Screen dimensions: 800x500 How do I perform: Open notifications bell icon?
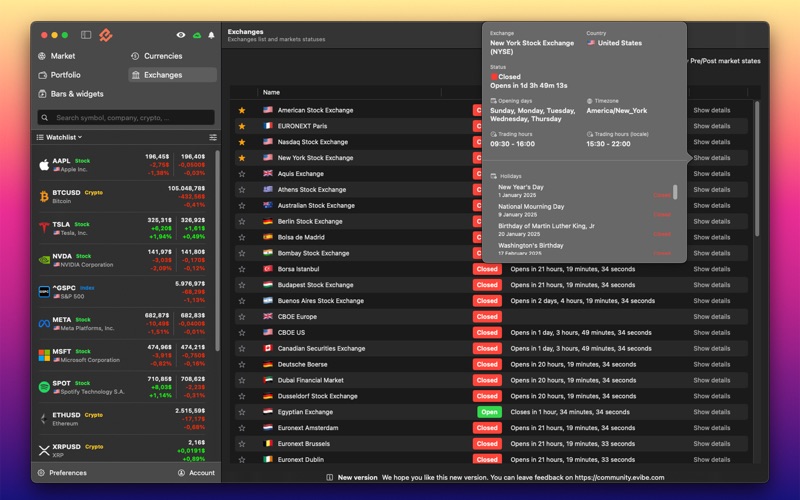coord(211,35)
